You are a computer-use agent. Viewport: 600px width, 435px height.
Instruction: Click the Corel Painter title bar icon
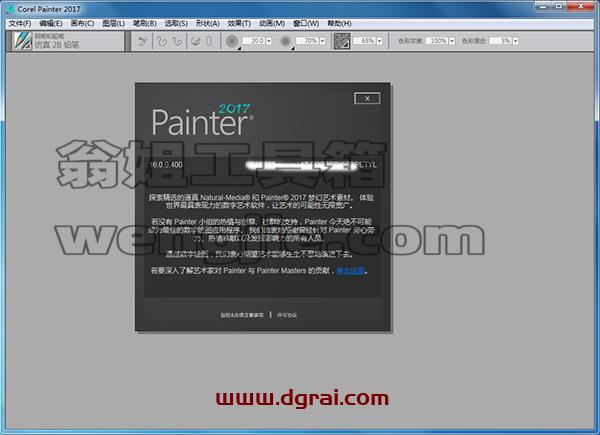coord(10,9)
